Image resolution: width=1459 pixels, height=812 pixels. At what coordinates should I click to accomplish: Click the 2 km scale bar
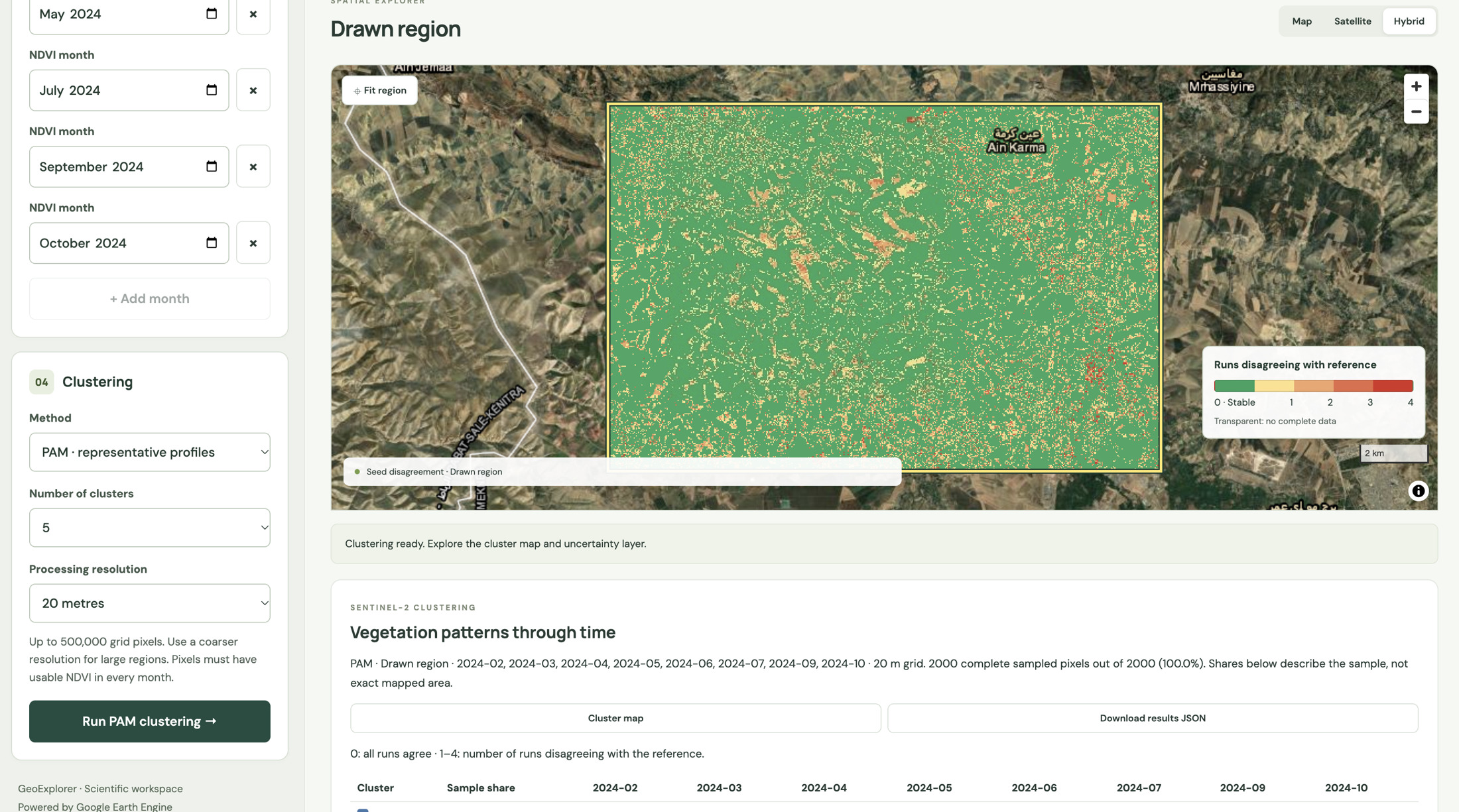[x=1393, y=453]
